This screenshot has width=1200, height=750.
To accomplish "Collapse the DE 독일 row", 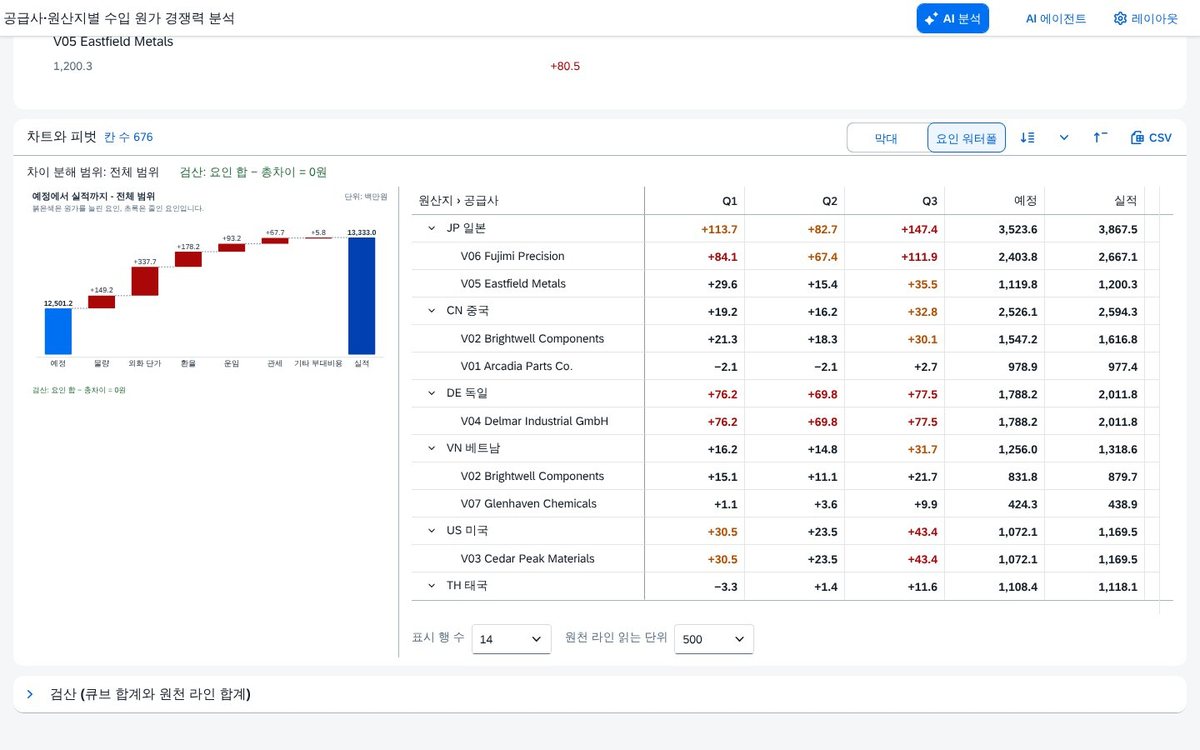I will pyautogui.click(x=432, y=393).
